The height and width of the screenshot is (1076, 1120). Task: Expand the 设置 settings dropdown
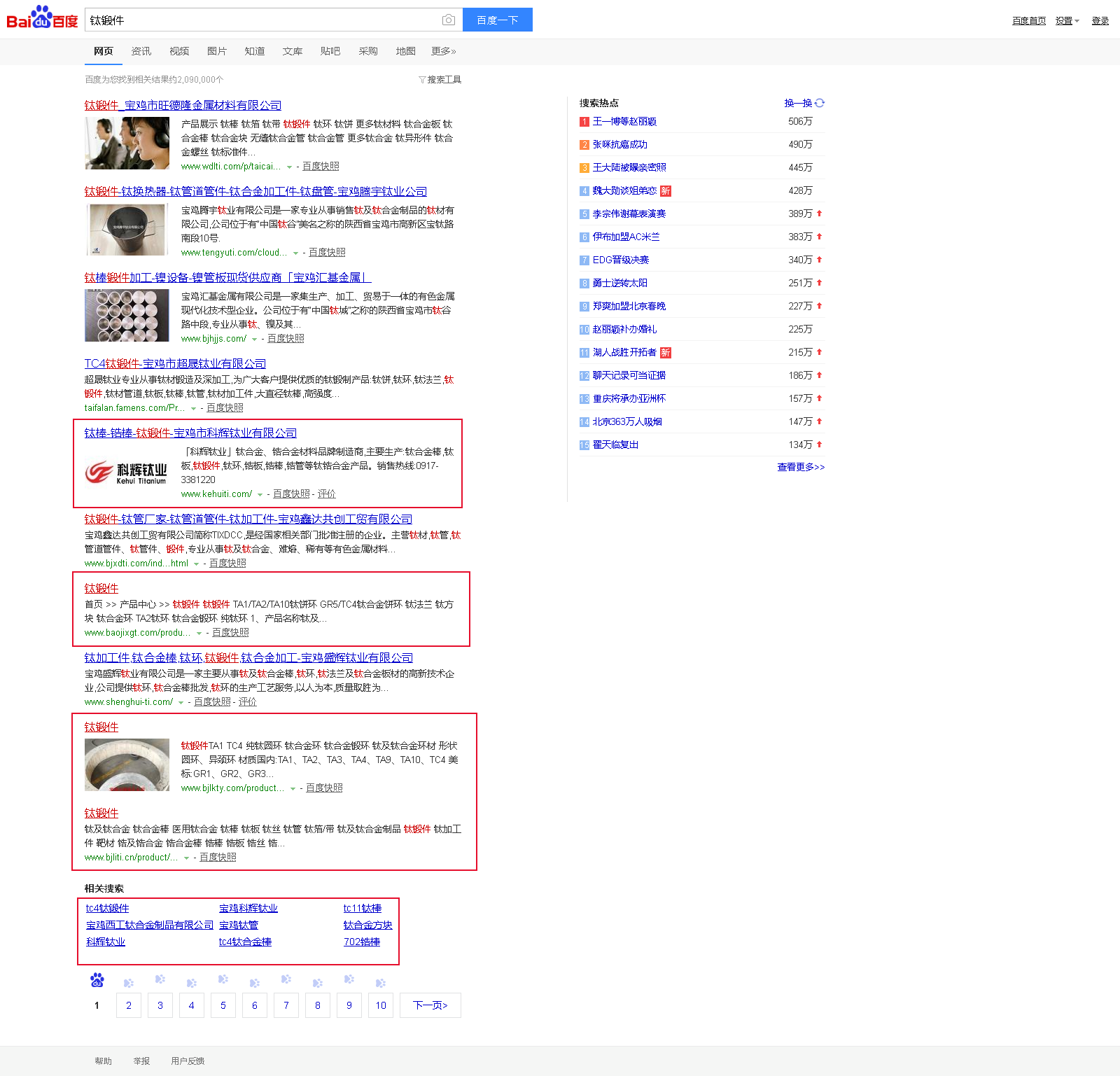[x=1067, y=21]
